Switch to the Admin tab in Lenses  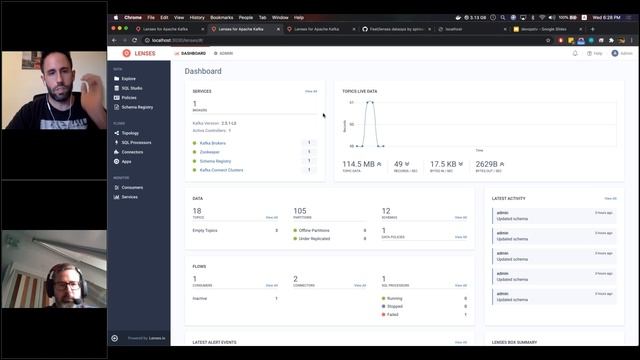pyautogui.click(x=224, y=53)
